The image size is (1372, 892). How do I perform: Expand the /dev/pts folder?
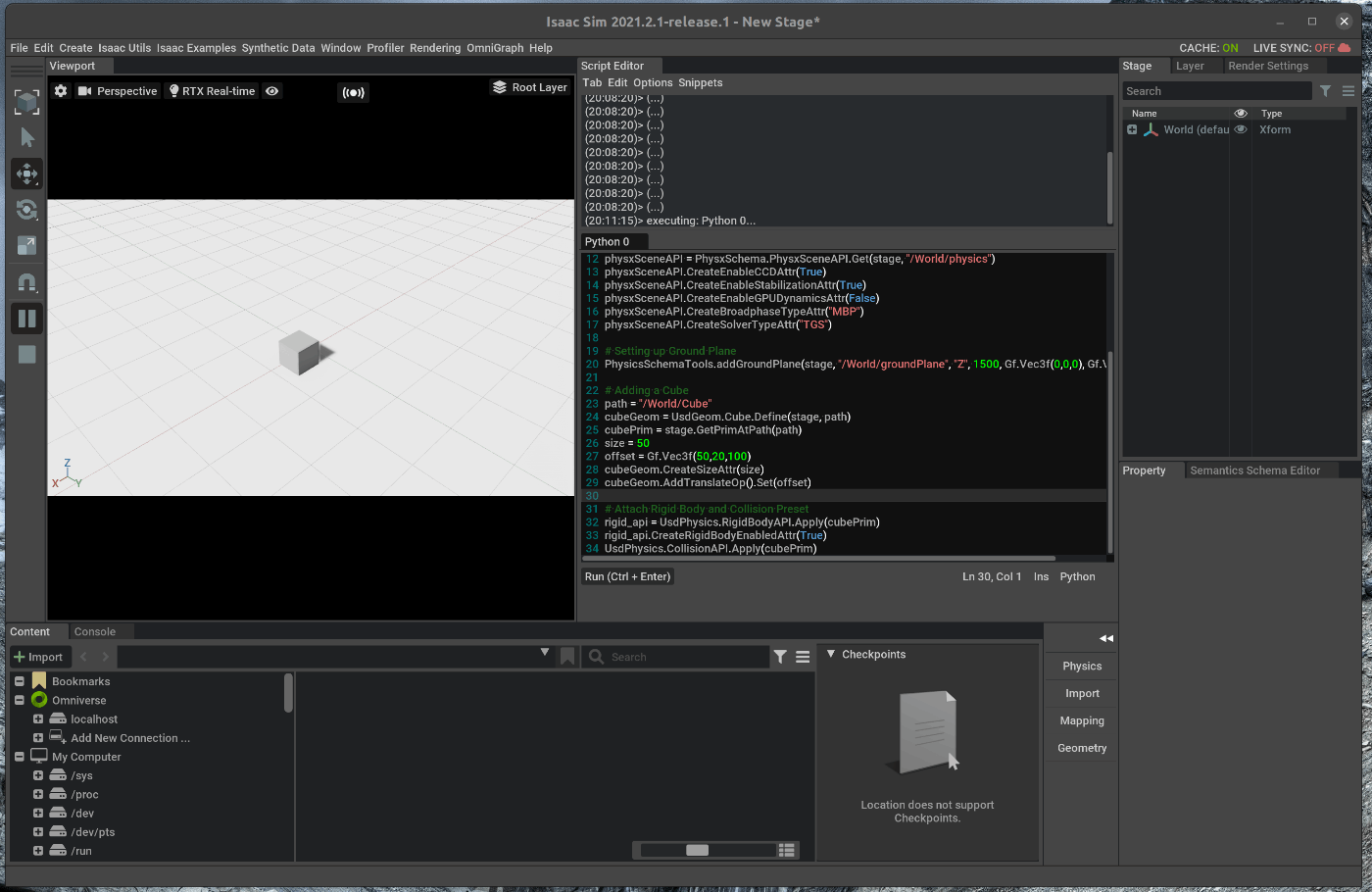point(38,832)
